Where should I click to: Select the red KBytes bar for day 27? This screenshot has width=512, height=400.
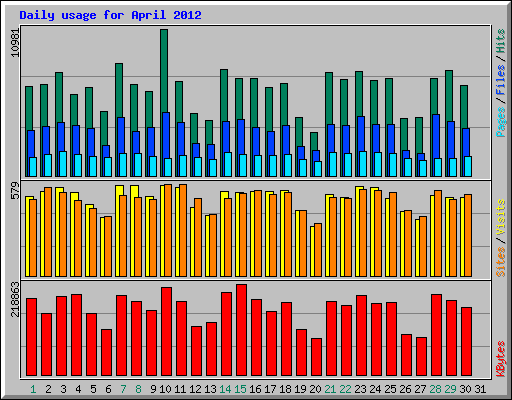pos(421,356)
